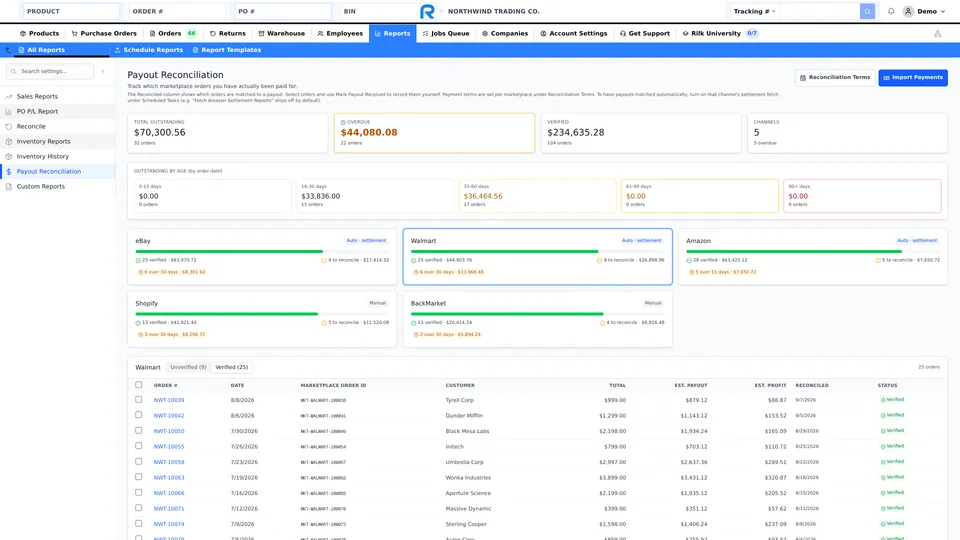Click the Import Payments card icon
The image size is (960, 540).
(x=886, y=78)
